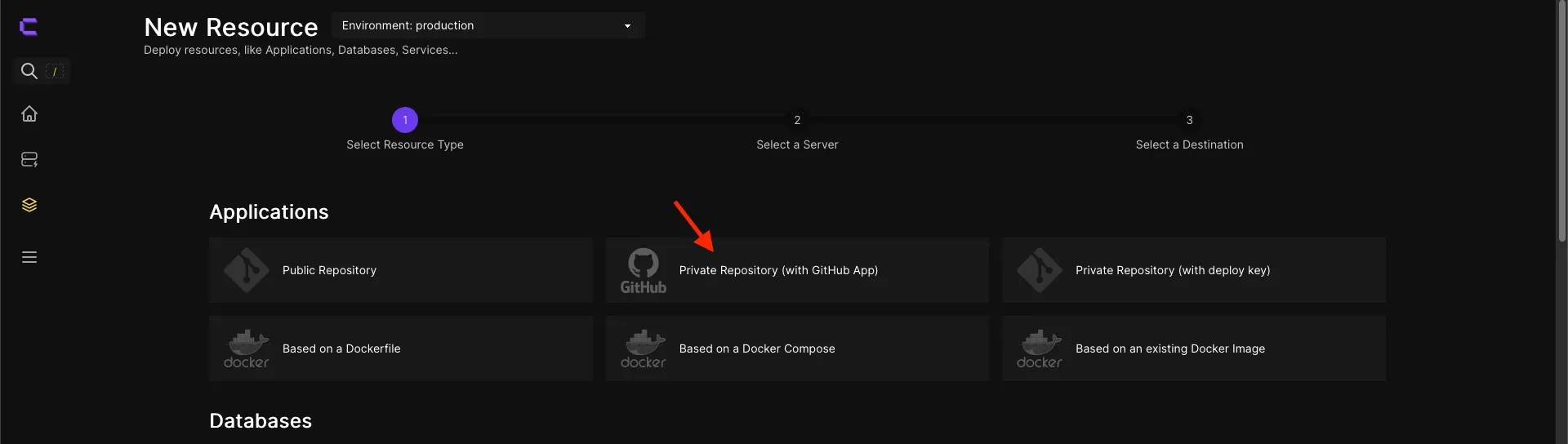Click the git icon for deploy key repository
Image resolution: width=1568 pixels, height=444 pixels.
point(1039,270)
